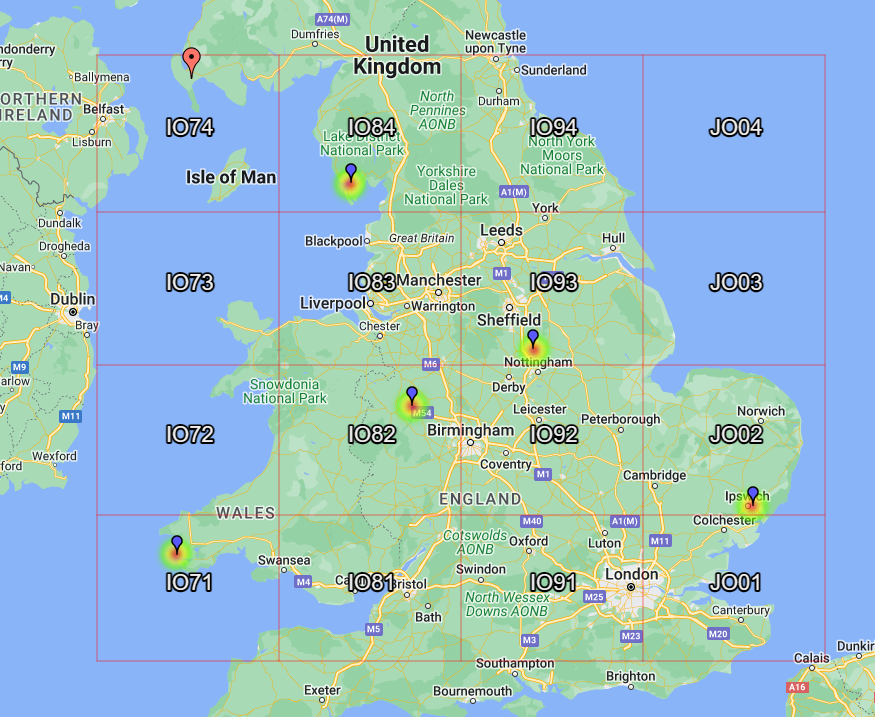
Task: Click the Yorkshire Dales National Park label
Action: pyautogui.click(x=446, y=185)
